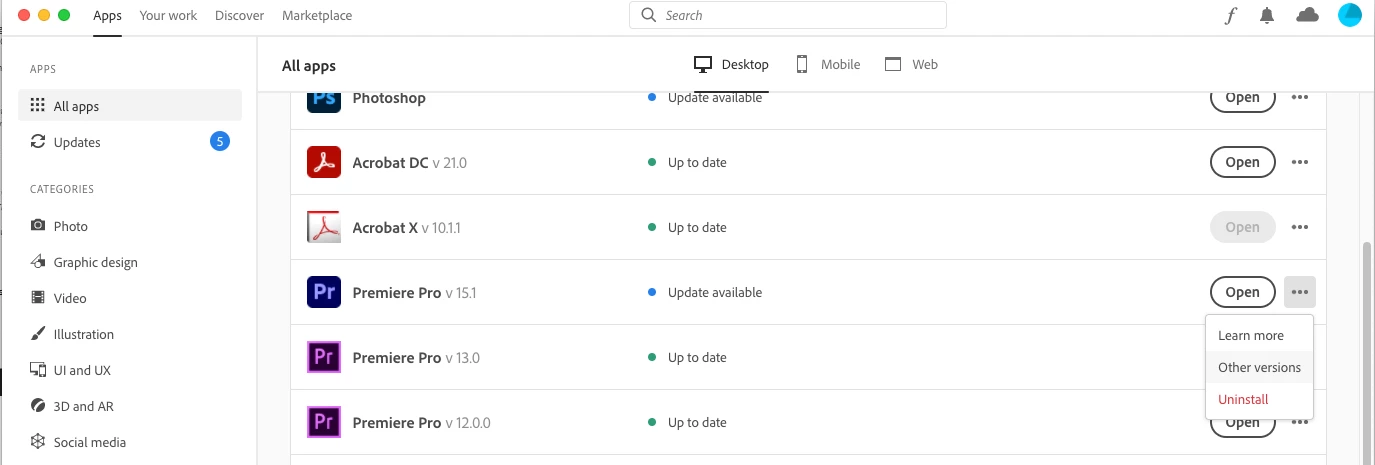Click the magnifier icon in Search
1375x465 pixels.
click(x=649, y=15)
